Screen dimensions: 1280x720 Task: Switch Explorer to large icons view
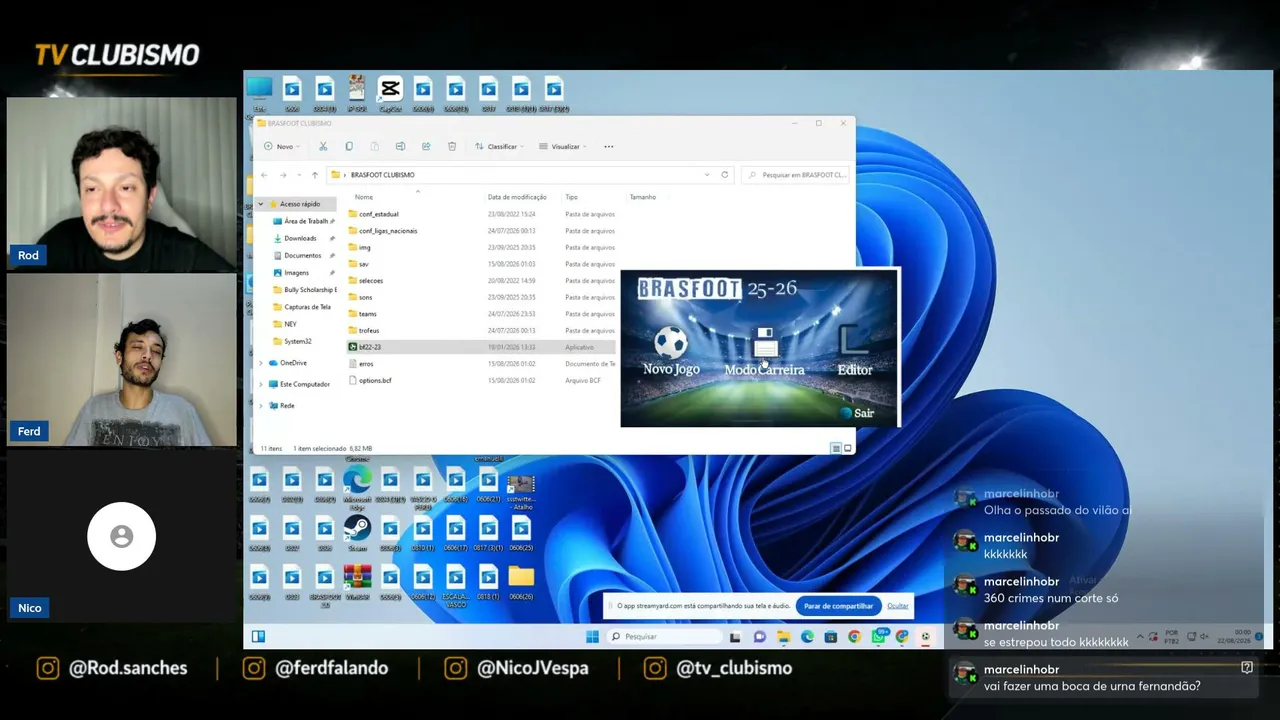[x=848, y=448]
